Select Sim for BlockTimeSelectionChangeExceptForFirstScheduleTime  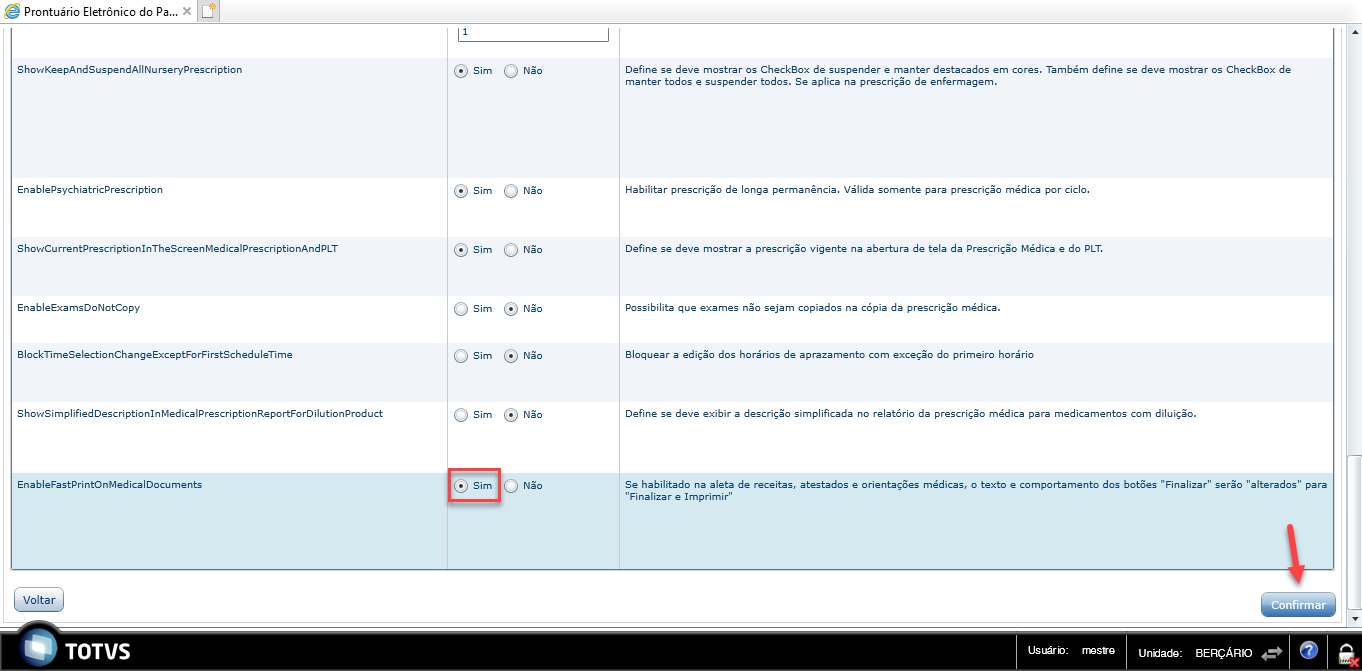click(461, 356)
